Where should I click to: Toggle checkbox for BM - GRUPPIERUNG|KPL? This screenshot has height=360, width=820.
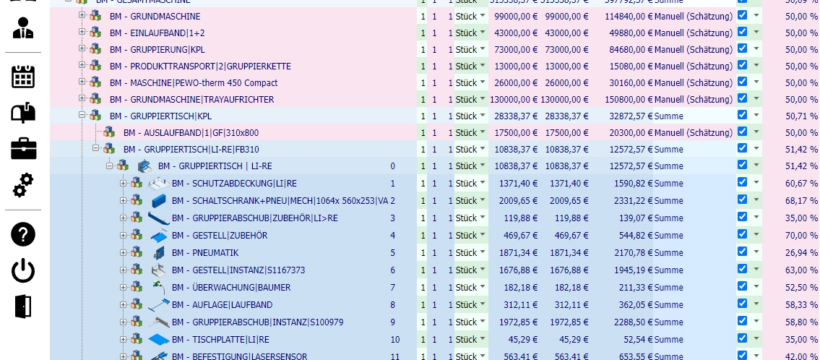[x=742, y=49]
